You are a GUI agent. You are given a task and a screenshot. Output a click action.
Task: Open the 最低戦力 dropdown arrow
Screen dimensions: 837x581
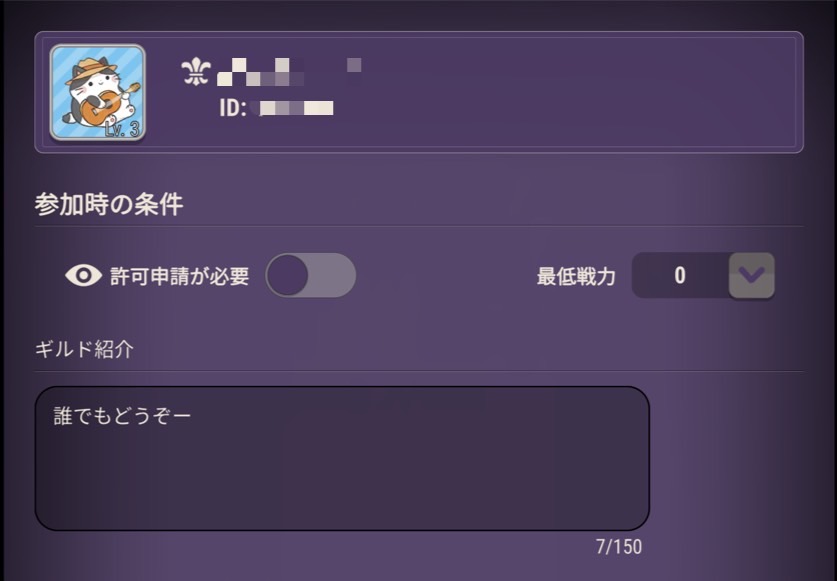752,275
